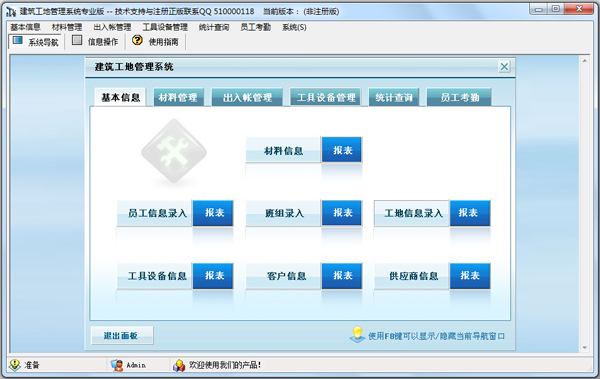Click the 准备 status bar icon
The image size is (600, 379).
15,365
